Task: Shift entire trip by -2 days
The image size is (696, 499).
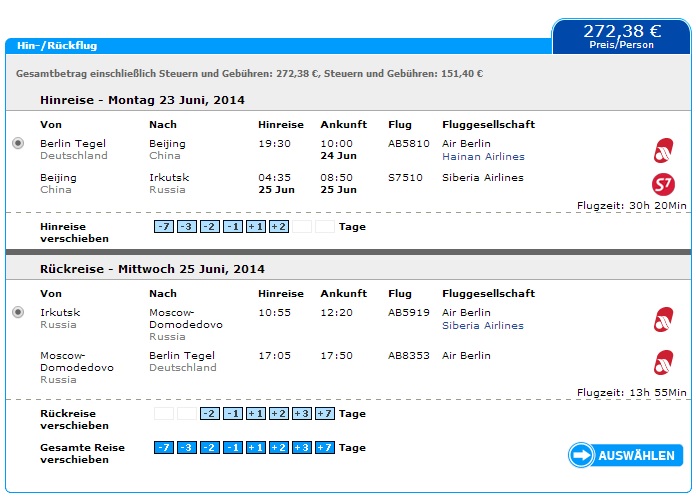Action: pyautogui.click(x=210, y=448)
